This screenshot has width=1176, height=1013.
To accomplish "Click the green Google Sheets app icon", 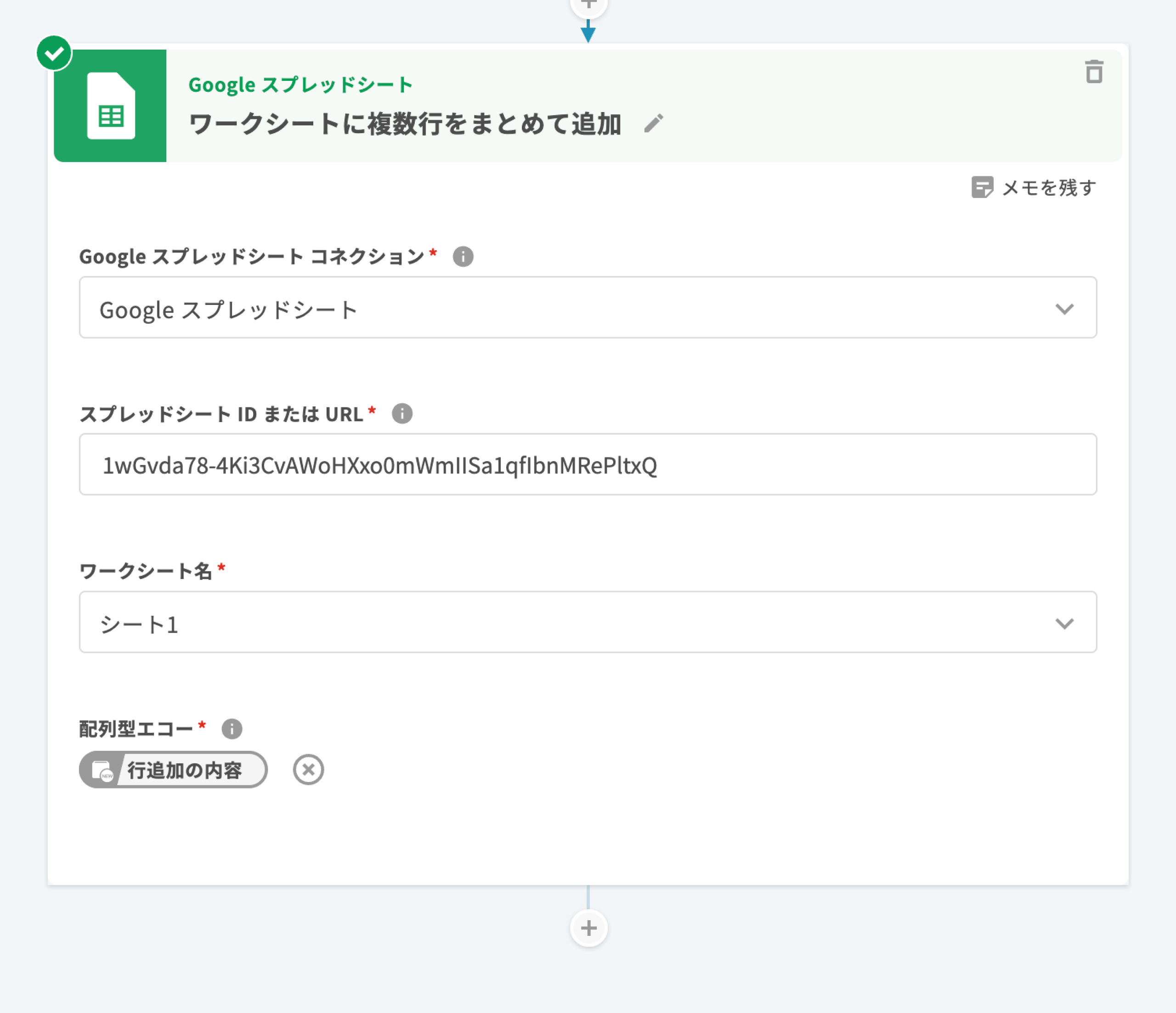I will 110,106.
